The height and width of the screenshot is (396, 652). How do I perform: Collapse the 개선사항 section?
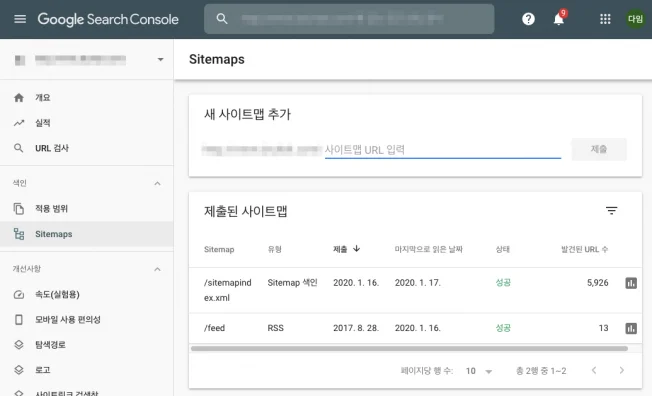[x=157, y=269]
